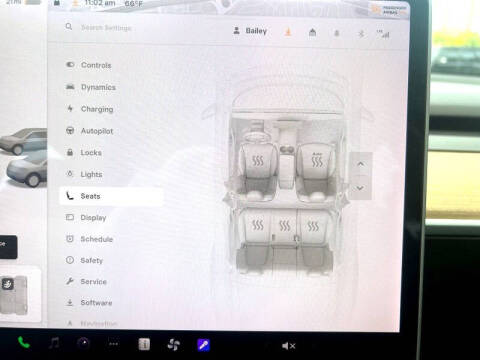Open the Safety settings

tap(111, 260)
